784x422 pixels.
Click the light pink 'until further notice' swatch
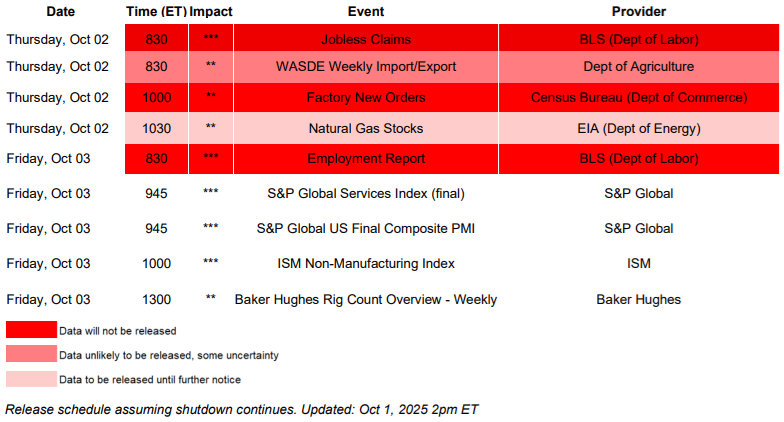(30, 379)
